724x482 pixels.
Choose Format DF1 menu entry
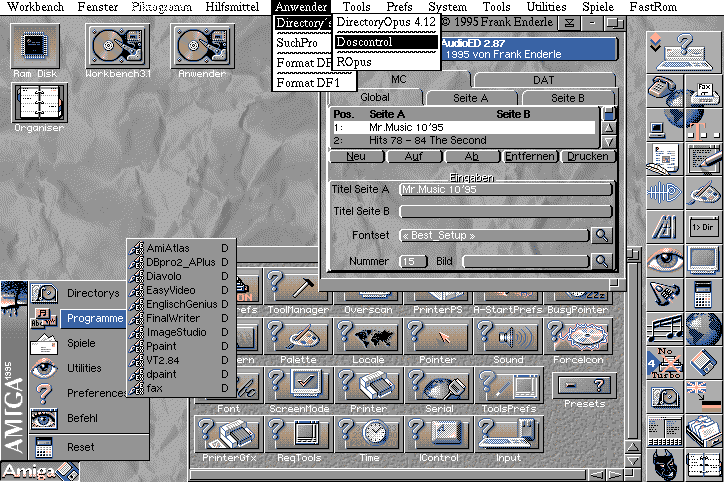[314, 83]
